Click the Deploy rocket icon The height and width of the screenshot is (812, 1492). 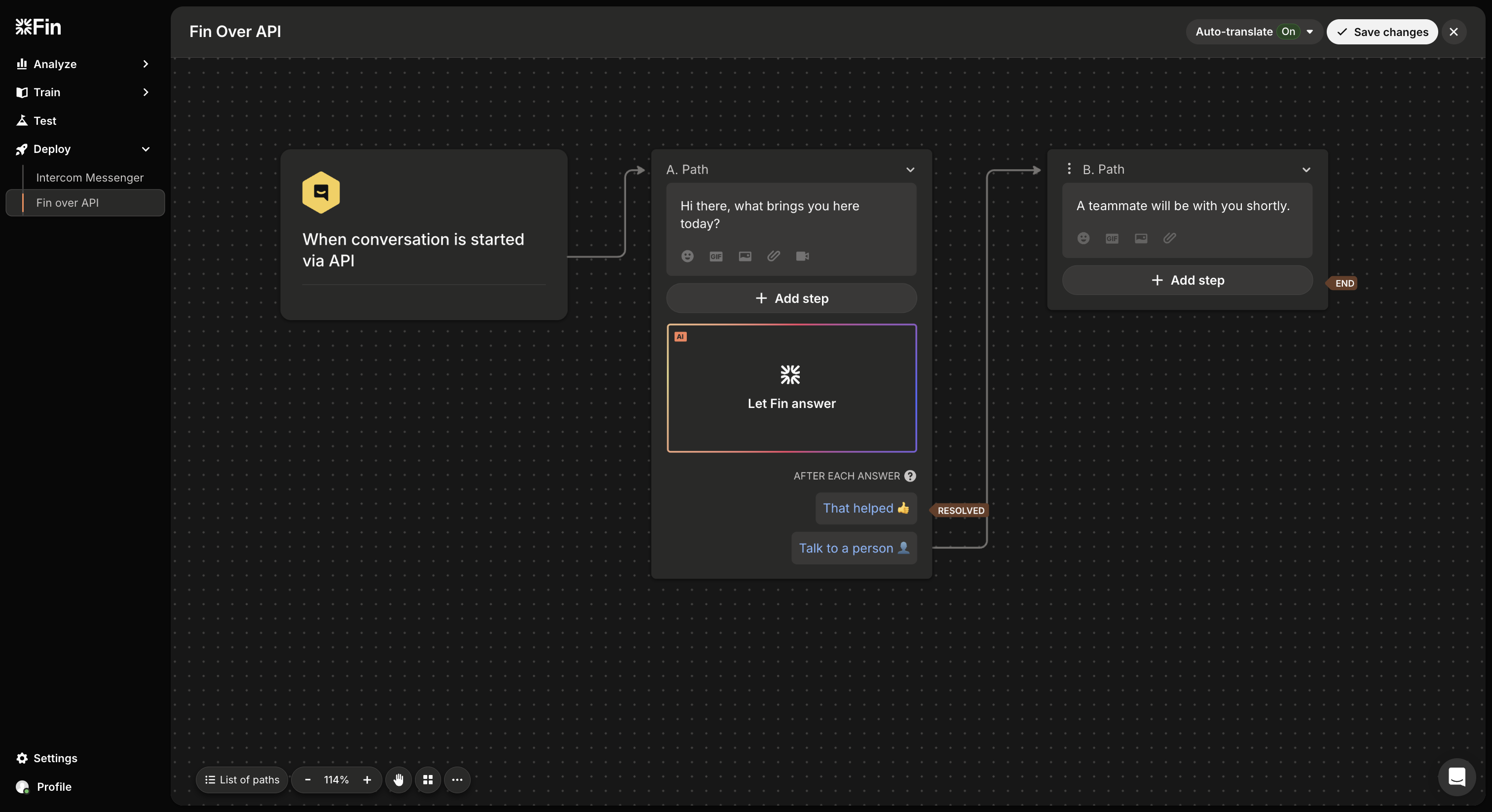point(22,149)
